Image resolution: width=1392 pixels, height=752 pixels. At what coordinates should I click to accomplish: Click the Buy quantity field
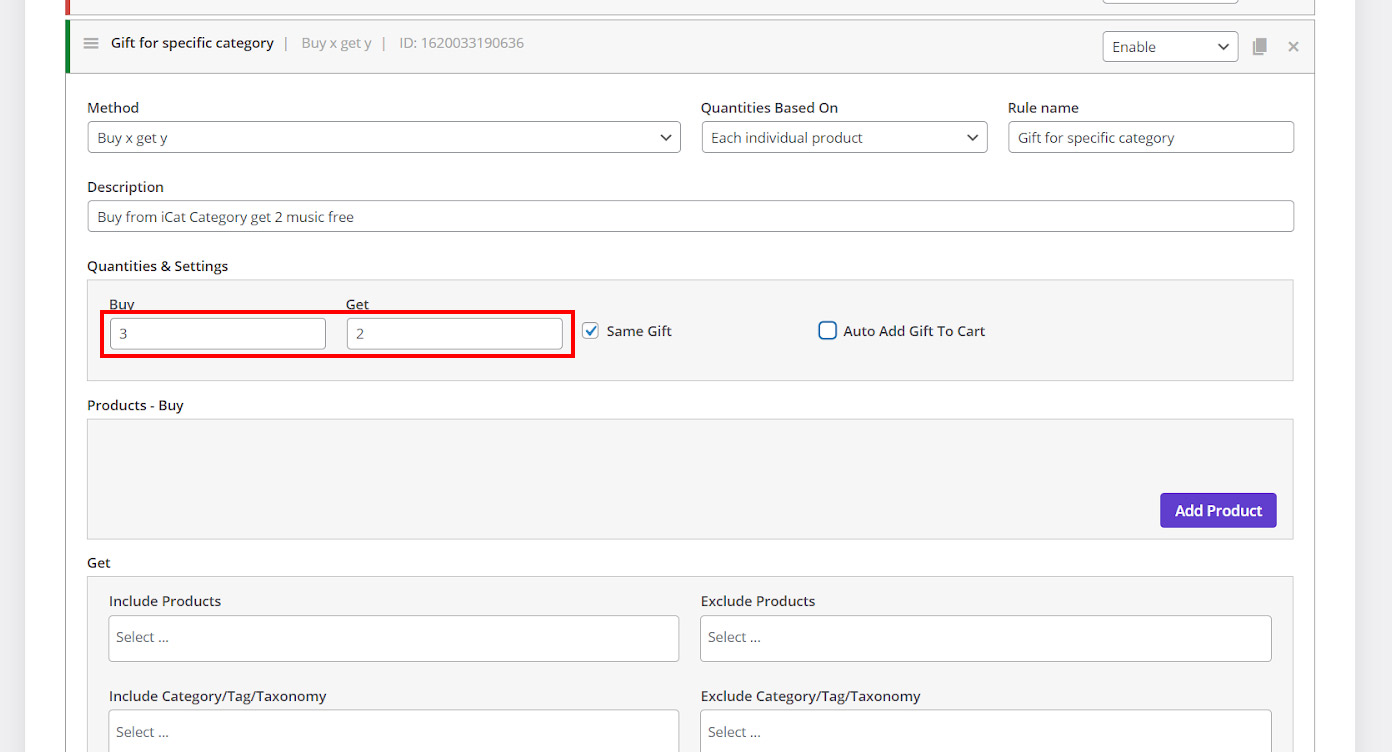coord(217,334)
